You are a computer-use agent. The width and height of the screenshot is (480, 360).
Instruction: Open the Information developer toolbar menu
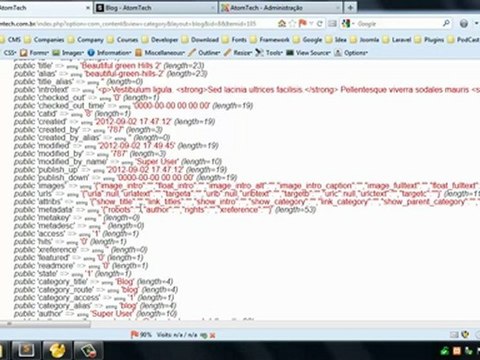tap(110, 53)
